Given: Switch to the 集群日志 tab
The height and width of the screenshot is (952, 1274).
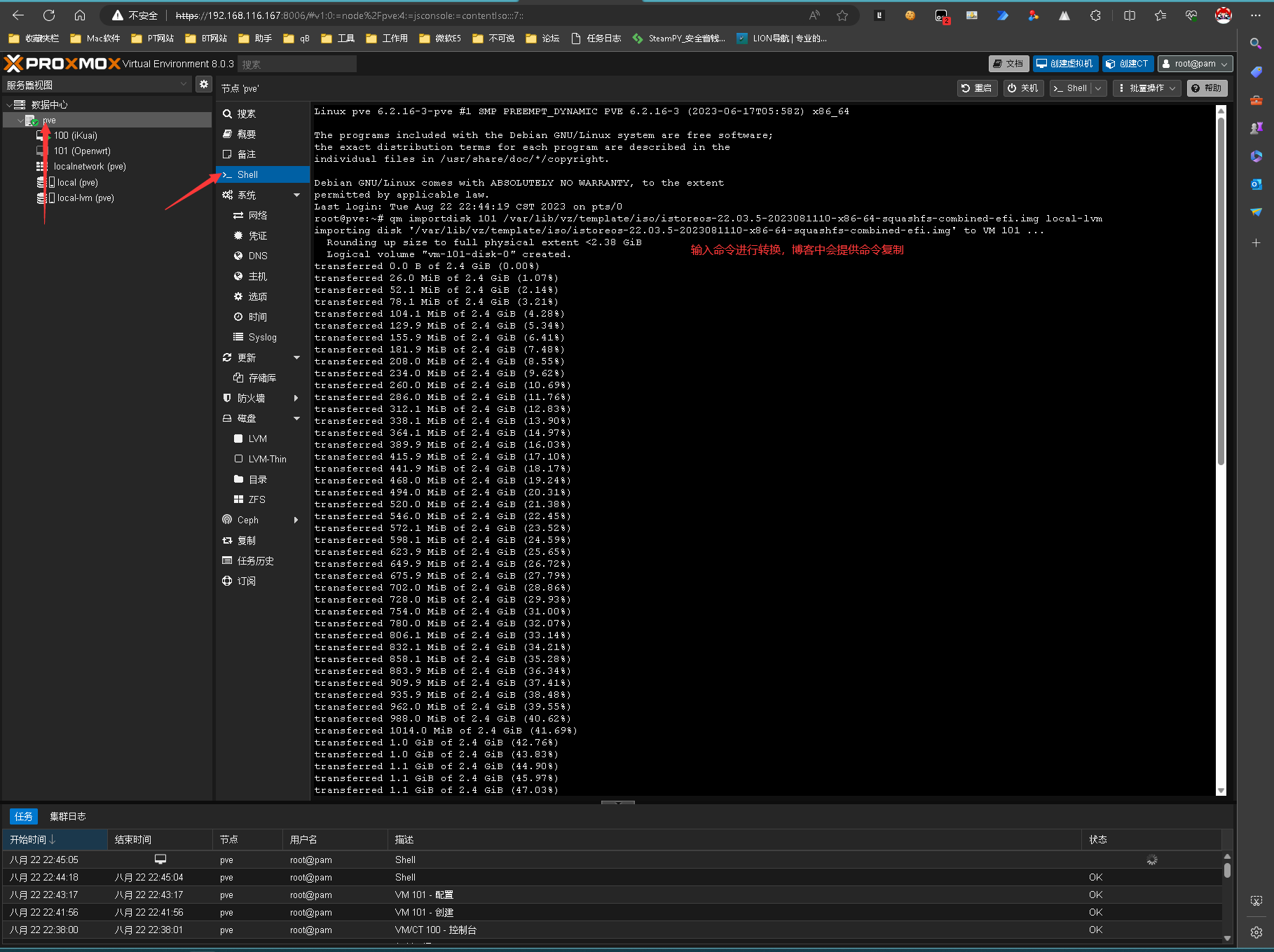Looking at the screenshot, I should tap(68, 816).
